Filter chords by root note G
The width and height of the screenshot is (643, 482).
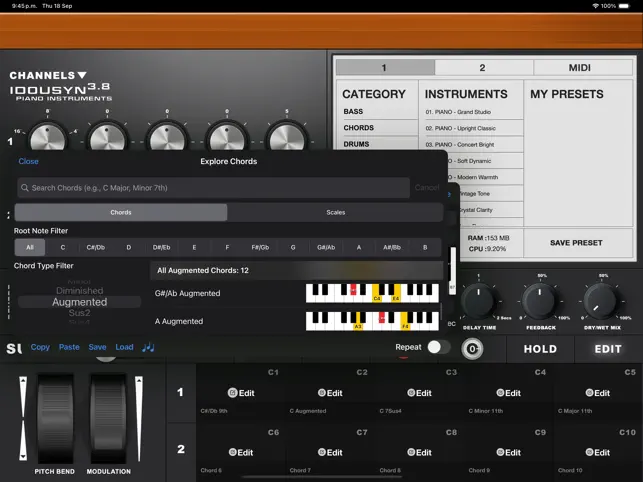pos(293,247)
